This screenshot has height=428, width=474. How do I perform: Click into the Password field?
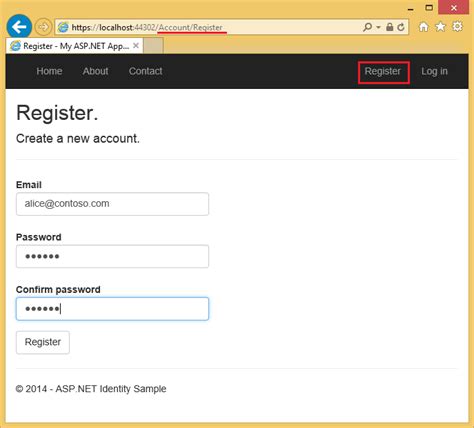(x=112, y=256)
